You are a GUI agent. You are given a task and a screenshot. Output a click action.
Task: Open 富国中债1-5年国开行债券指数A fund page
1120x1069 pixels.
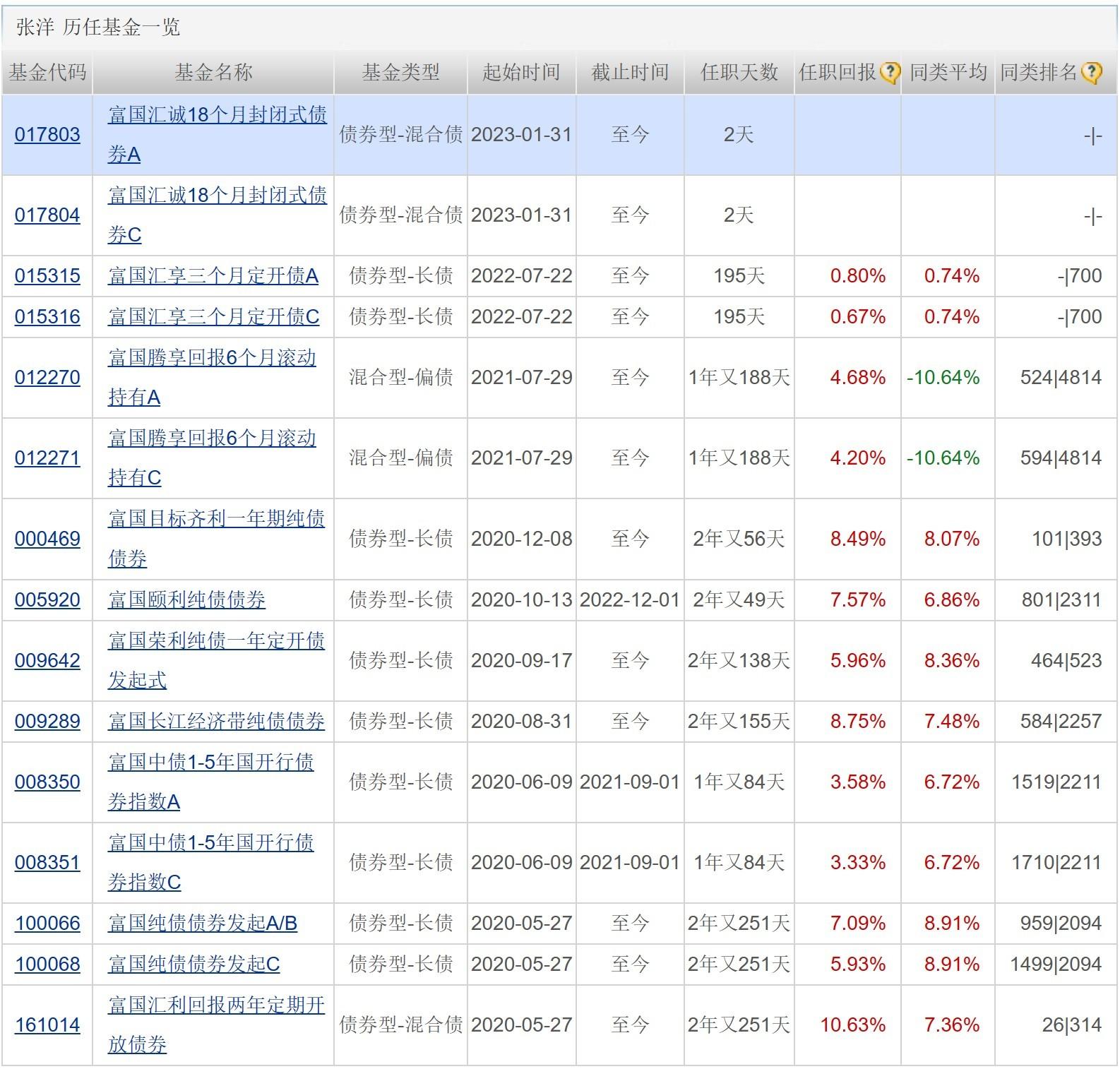pos(210,782)
